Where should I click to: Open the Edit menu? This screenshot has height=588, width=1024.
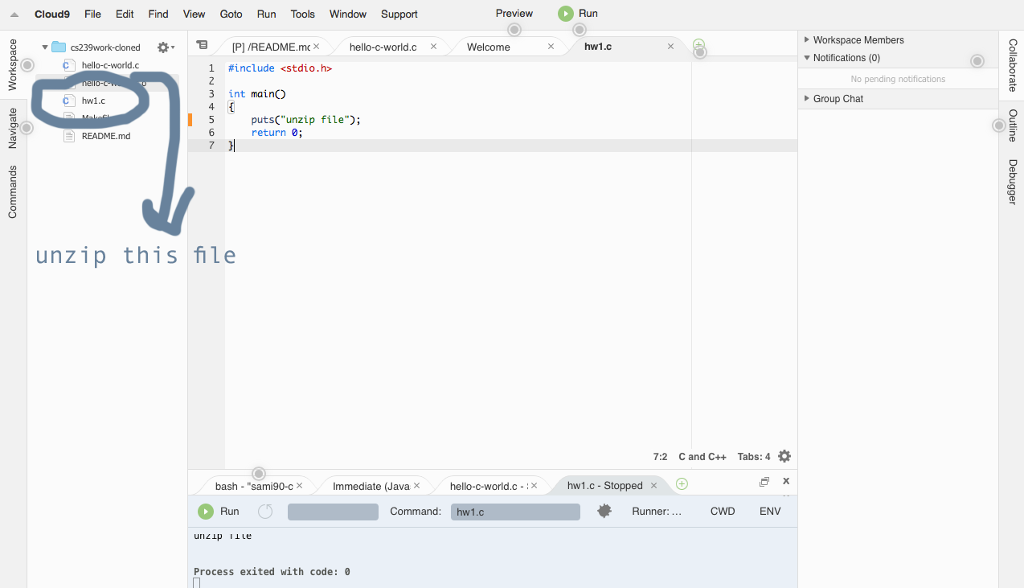coord(125,14)
